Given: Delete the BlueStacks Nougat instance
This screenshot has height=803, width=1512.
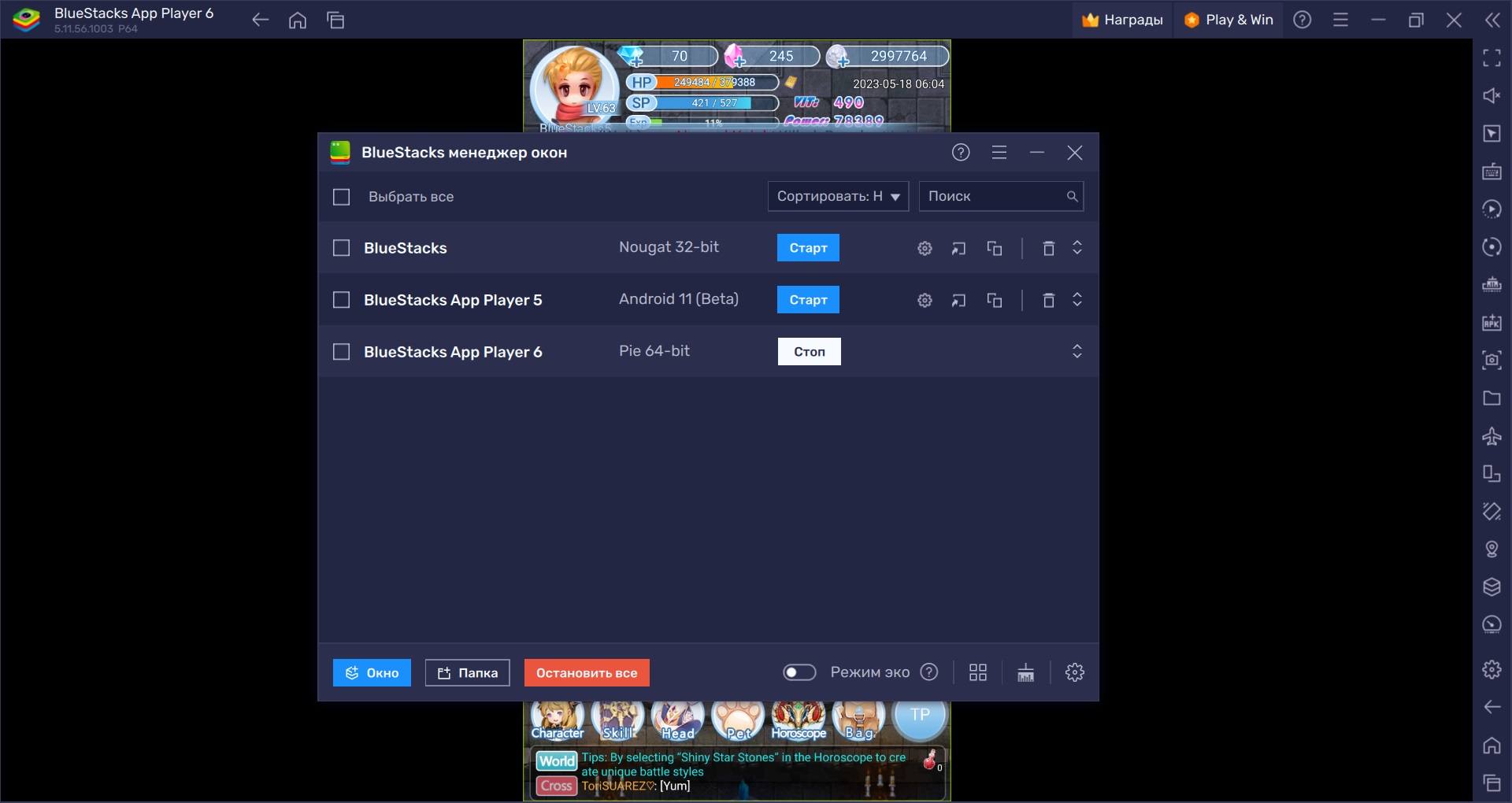Looking at the screenshot, I should pos(1048,248).
